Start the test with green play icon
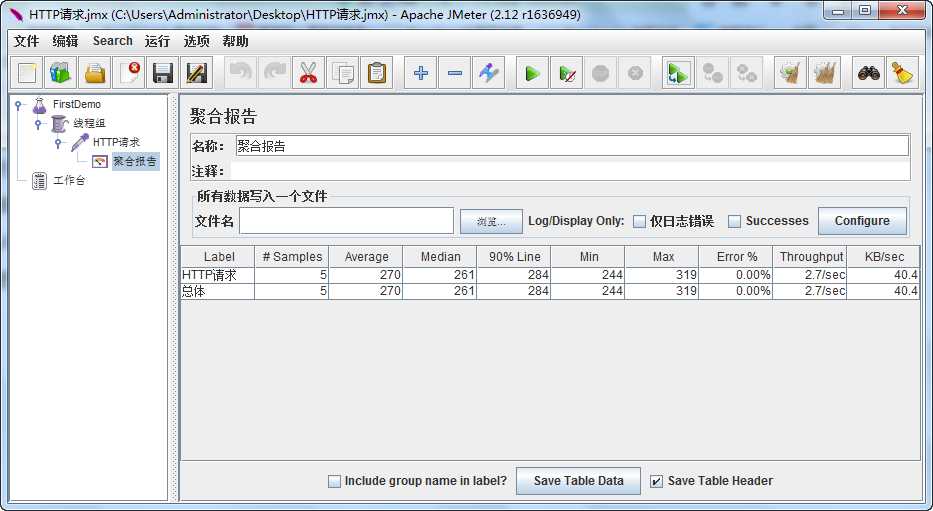933x511 pixels. pyautogui.click(x=533, y=73)
